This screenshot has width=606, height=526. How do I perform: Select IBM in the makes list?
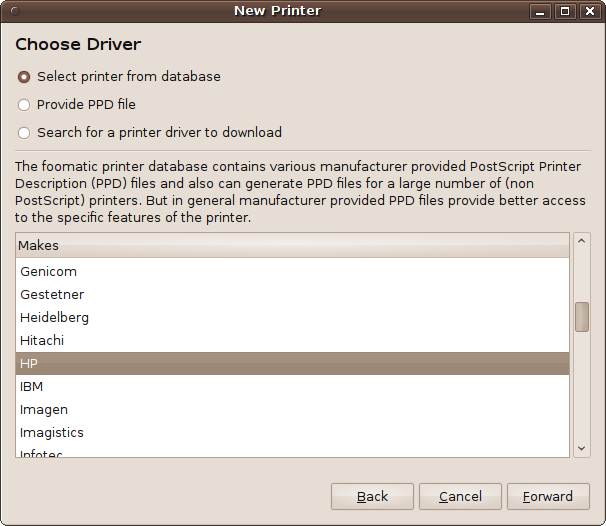[x=292, y=386]
